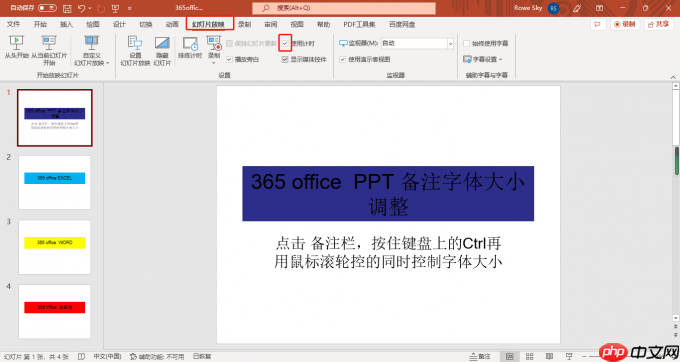Image resolution: width=680 pixels, height=362 pixels.
Task: Open the View (视图) tab
Action: [x=297, y=24]
